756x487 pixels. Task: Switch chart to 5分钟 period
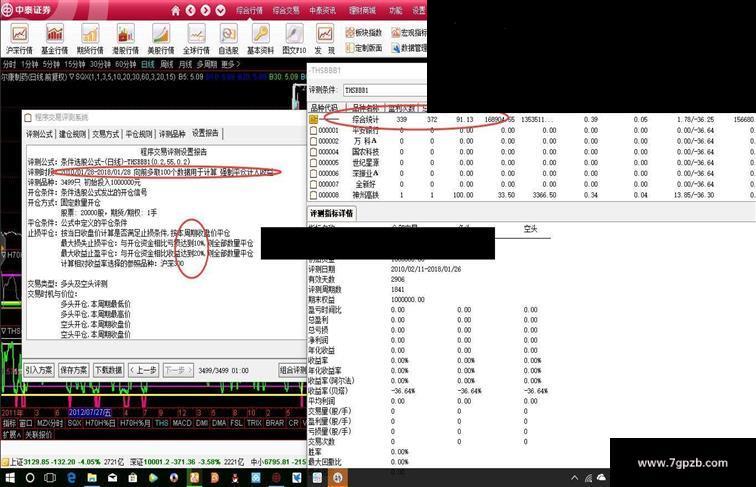click(51, 64)
